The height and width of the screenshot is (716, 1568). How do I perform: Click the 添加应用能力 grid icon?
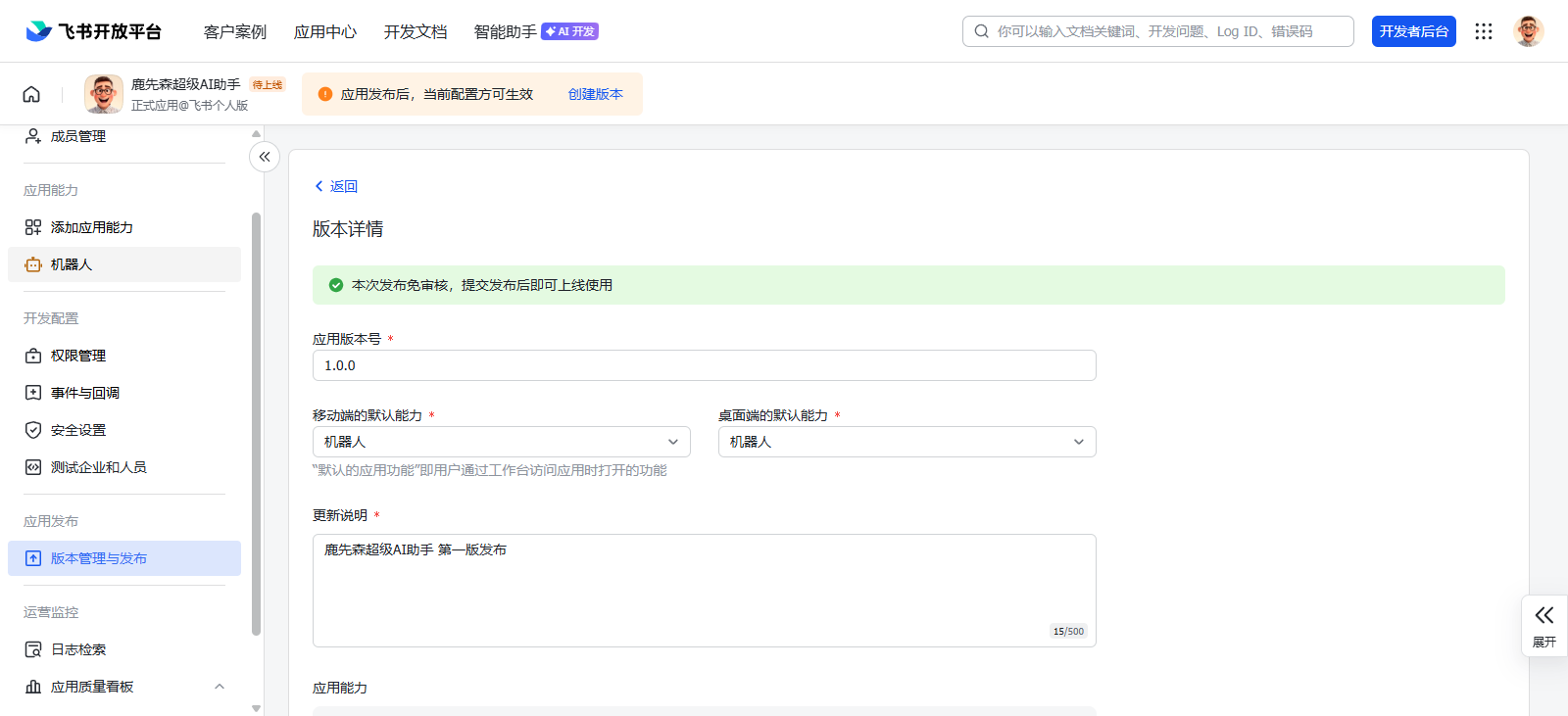[x=33, y=227]
